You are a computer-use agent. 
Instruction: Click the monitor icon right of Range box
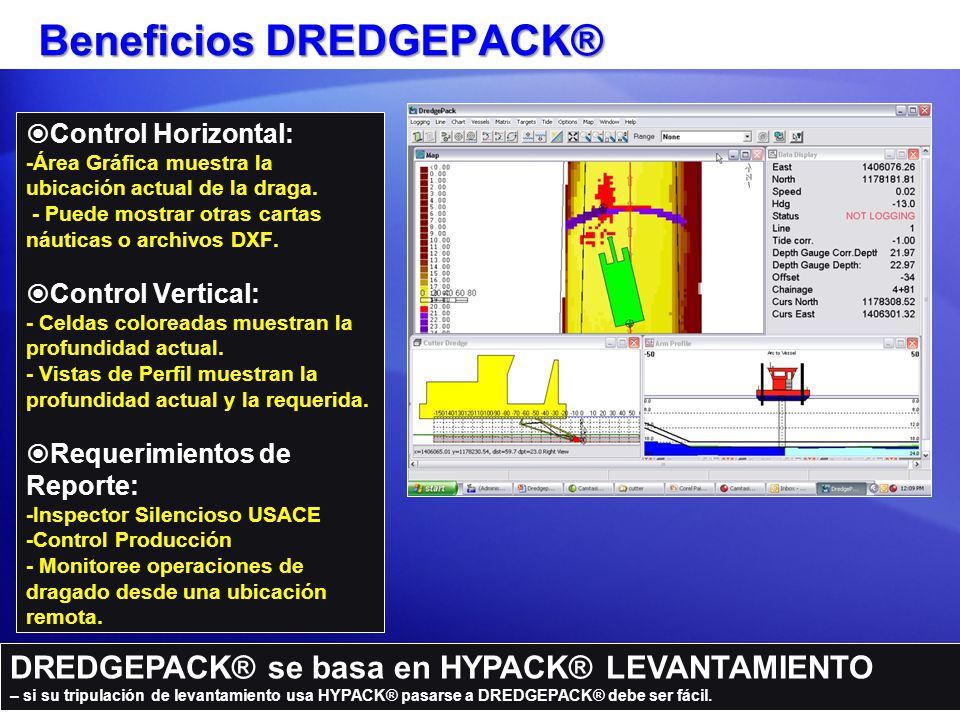(779, 137)
